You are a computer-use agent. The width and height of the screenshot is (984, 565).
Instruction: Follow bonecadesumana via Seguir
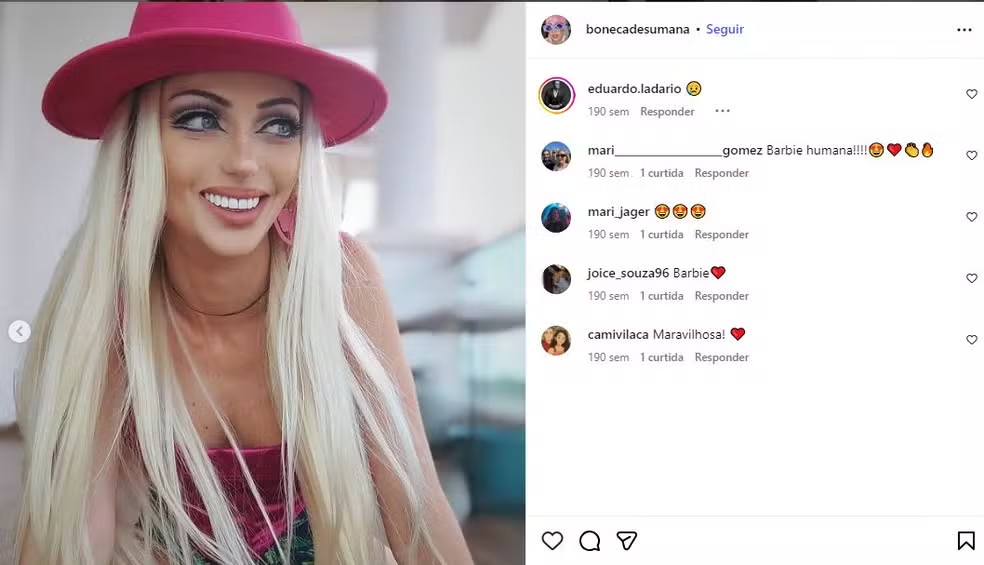[x=725, y=29]
